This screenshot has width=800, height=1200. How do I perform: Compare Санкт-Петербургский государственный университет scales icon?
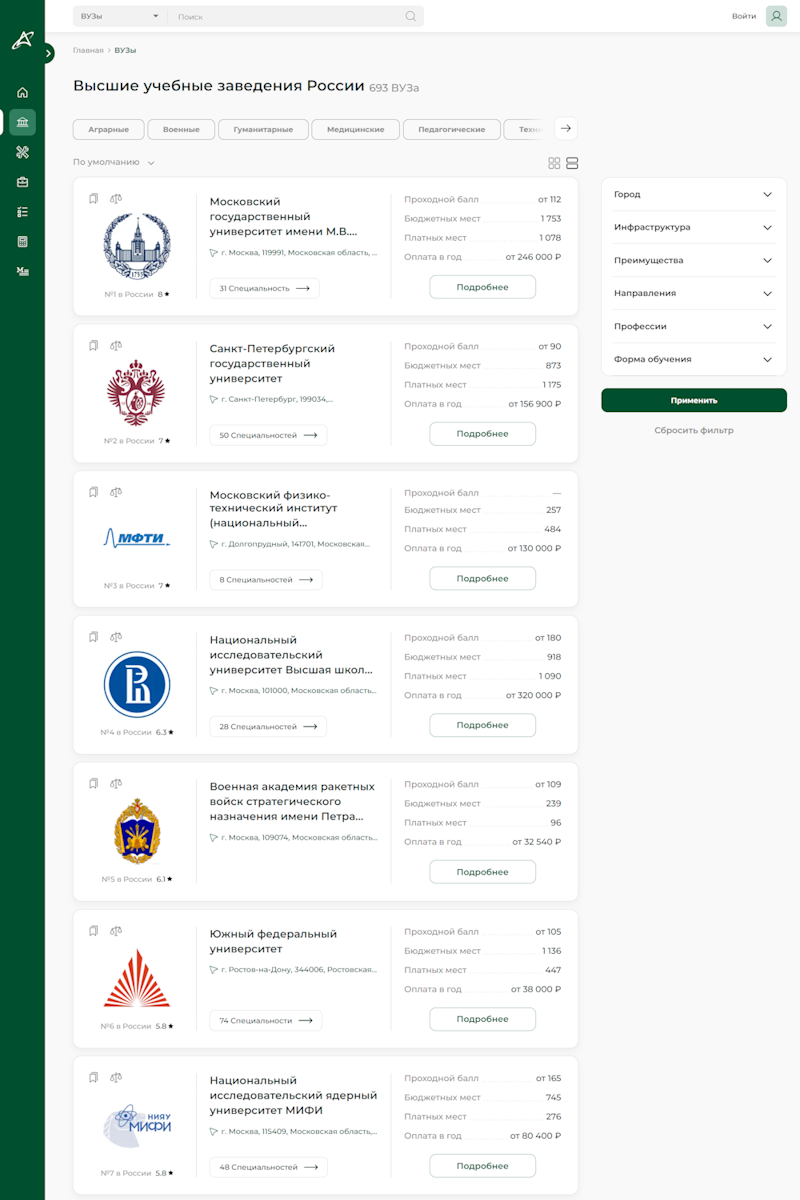click(x=116, y=346)
